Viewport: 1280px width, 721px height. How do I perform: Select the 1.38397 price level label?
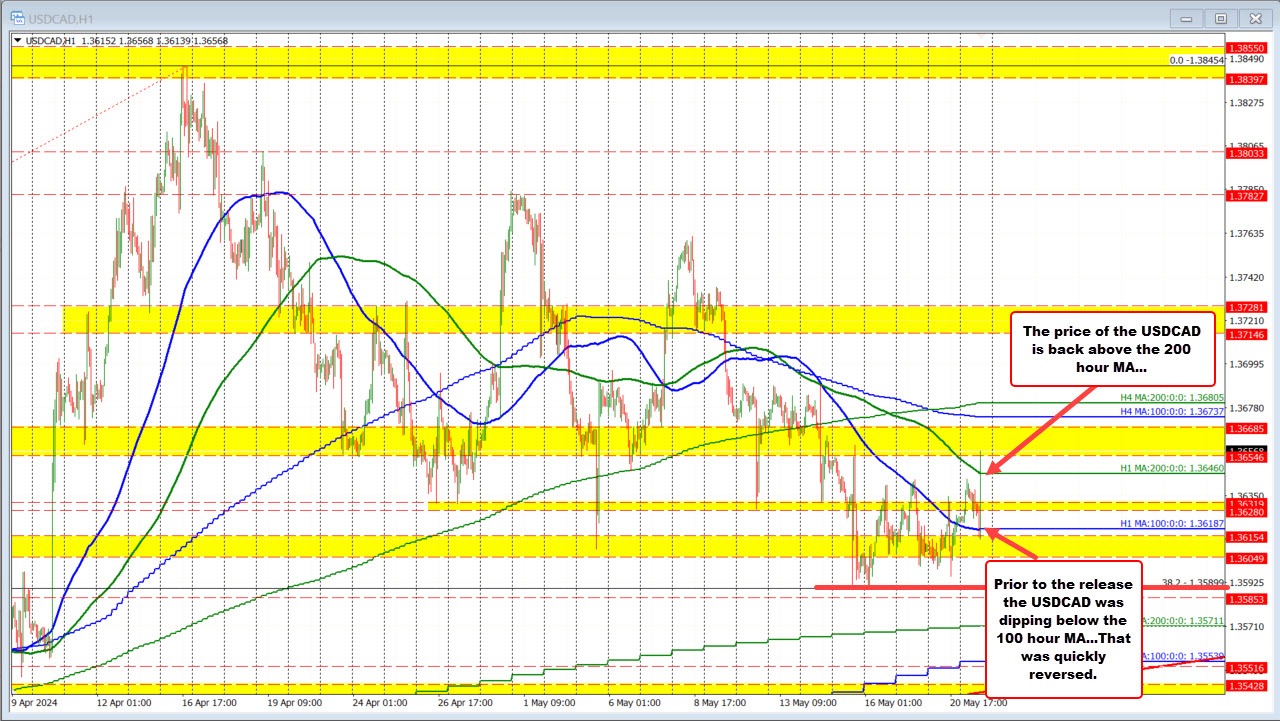click(1249, 78)
